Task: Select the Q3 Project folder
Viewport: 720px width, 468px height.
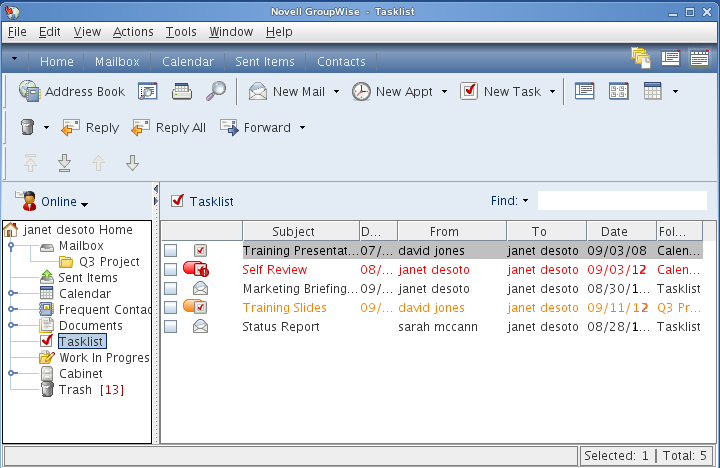Action: tap(109, 262)
